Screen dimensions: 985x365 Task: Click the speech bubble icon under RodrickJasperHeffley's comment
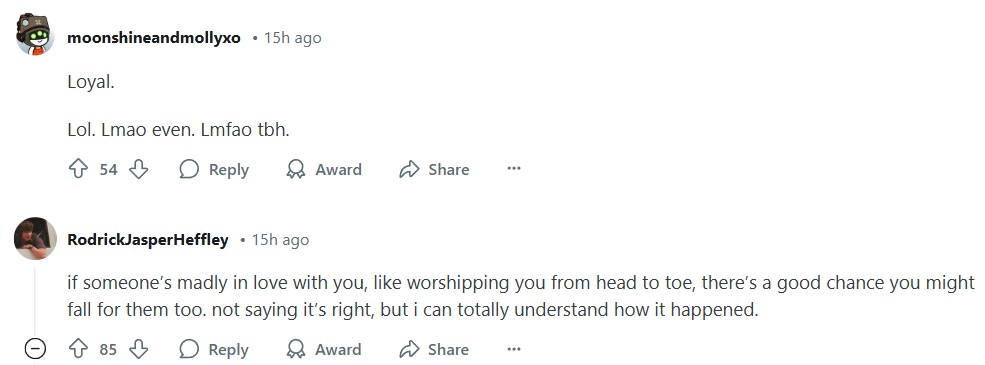[x=188, y=349]
